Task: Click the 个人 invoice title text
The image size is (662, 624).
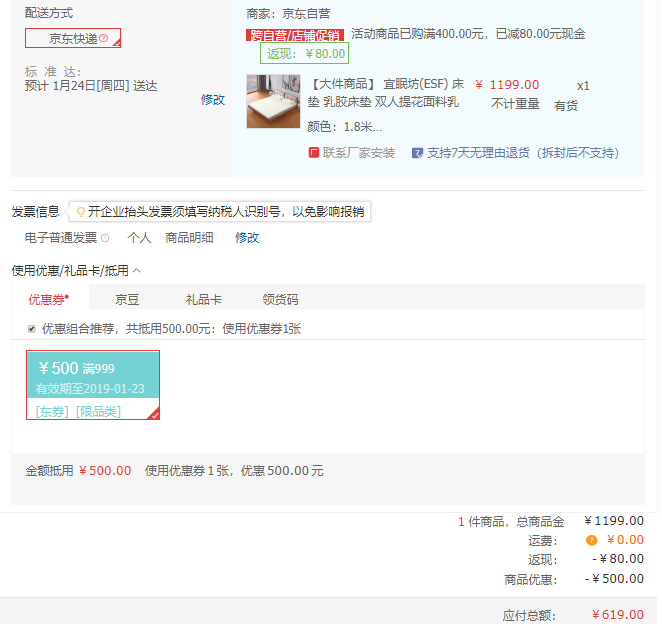Action: 139,238
